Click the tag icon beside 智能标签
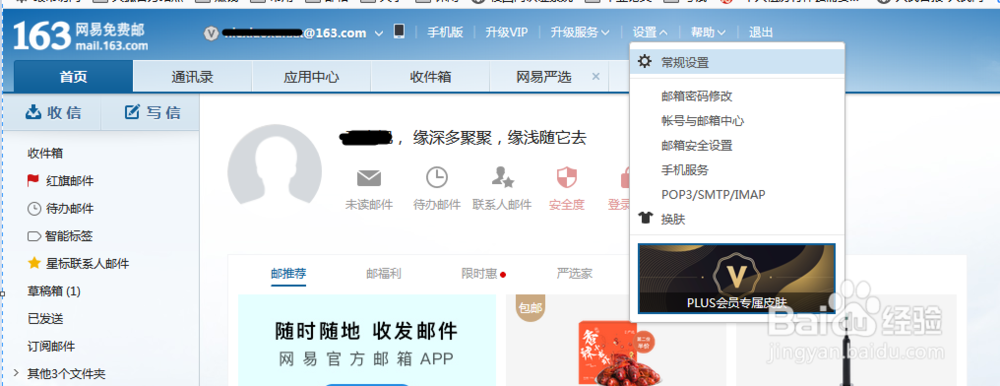This screenshot has height=386, width=1000. click(x=34, y=236)
